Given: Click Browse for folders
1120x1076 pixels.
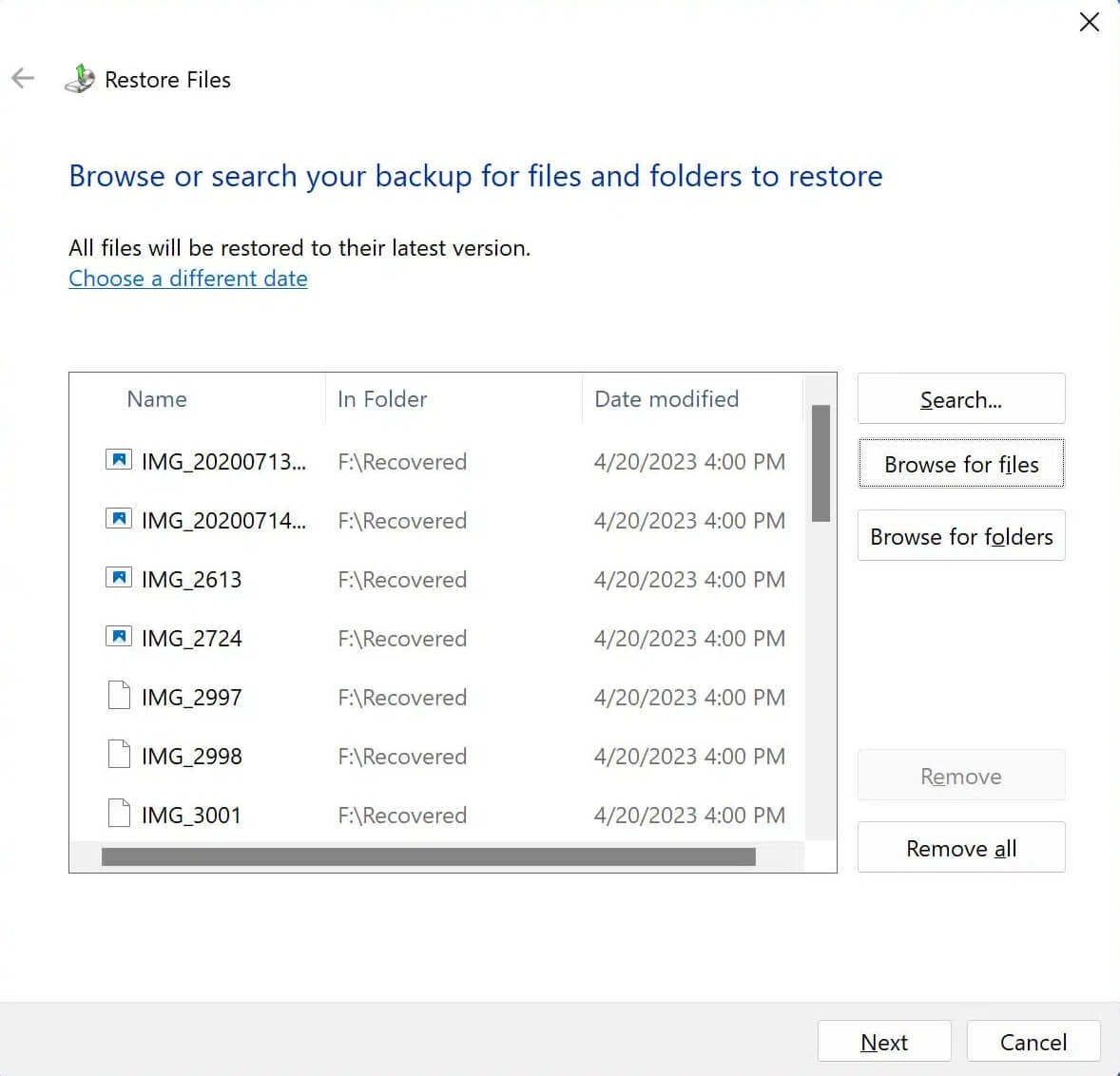Looking at the screenshot, I should pos(960,535).
